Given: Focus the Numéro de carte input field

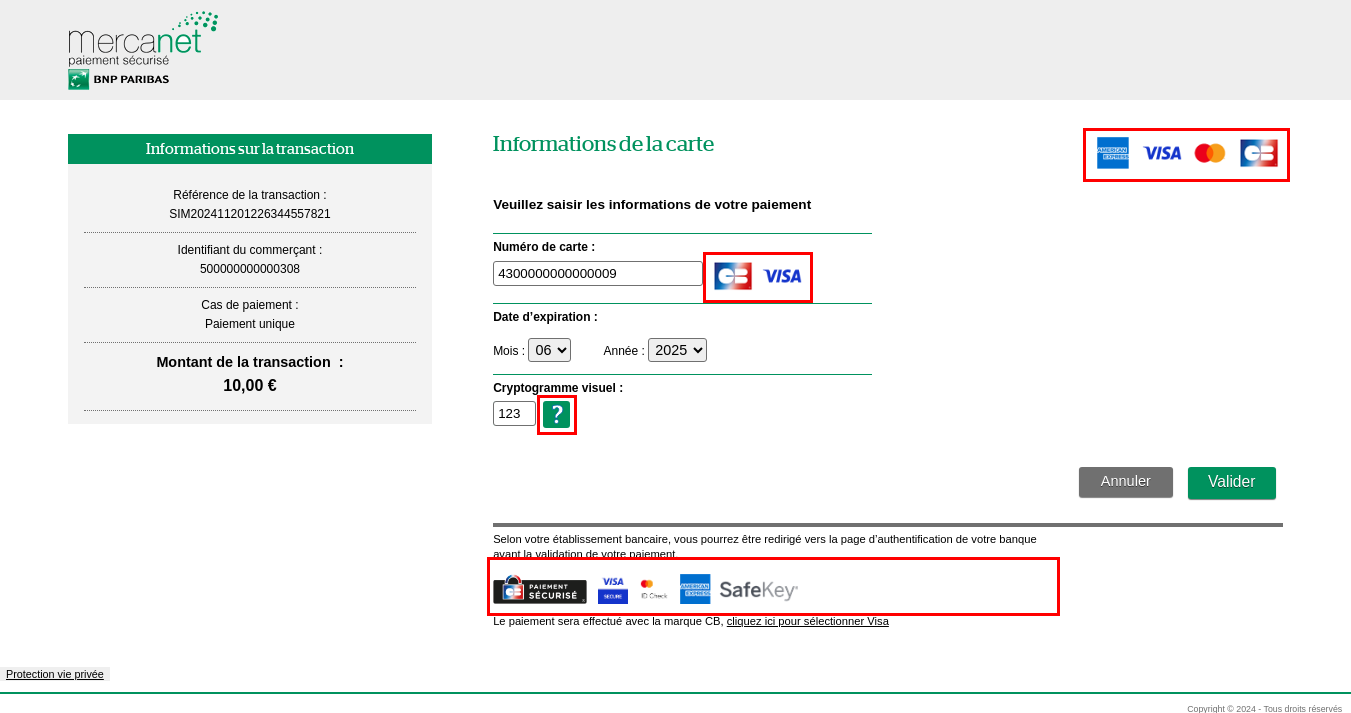Looking at the screenshot, I should 597,274.
